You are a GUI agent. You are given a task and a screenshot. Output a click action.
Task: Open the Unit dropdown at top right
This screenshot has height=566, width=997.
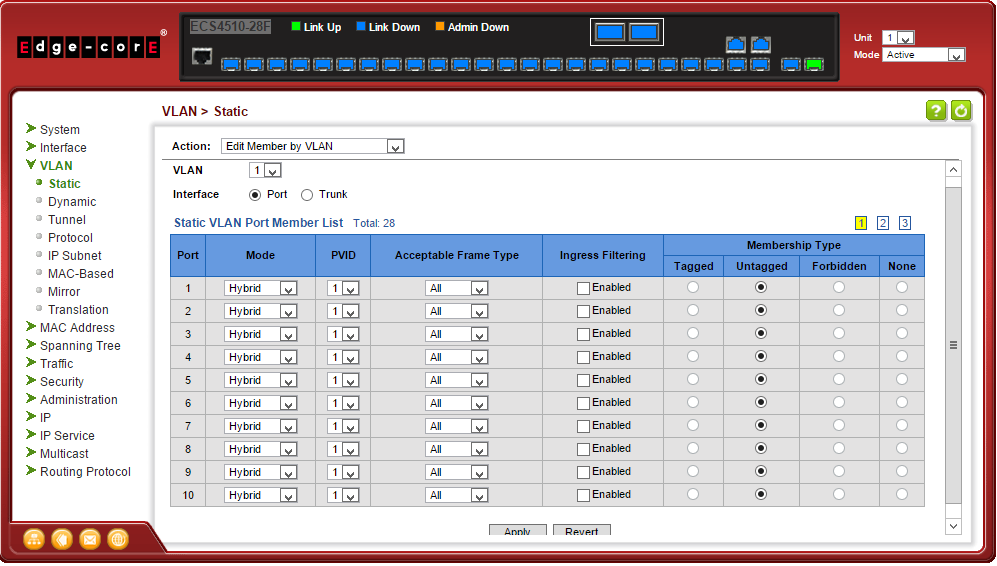(898, 38)
